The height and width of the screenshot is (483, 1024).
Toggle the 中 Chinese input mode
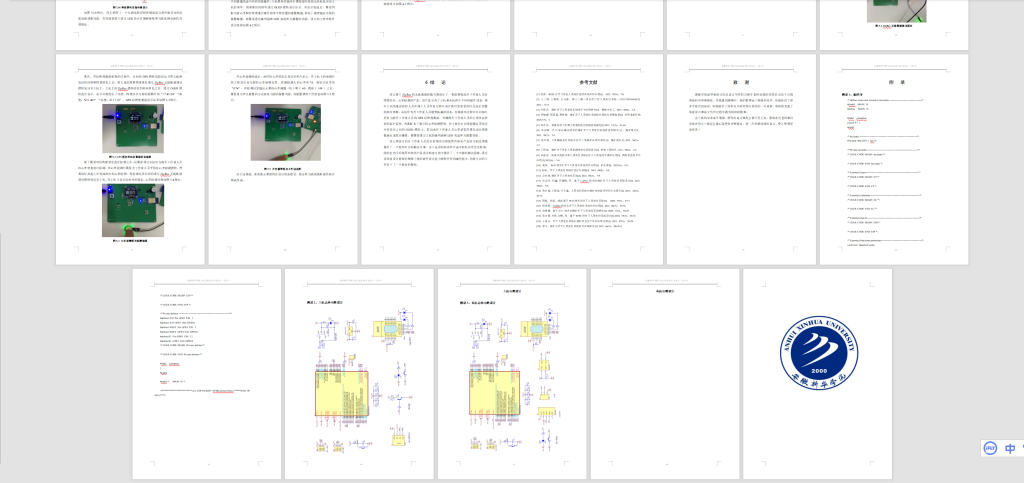pos(1011,449)
